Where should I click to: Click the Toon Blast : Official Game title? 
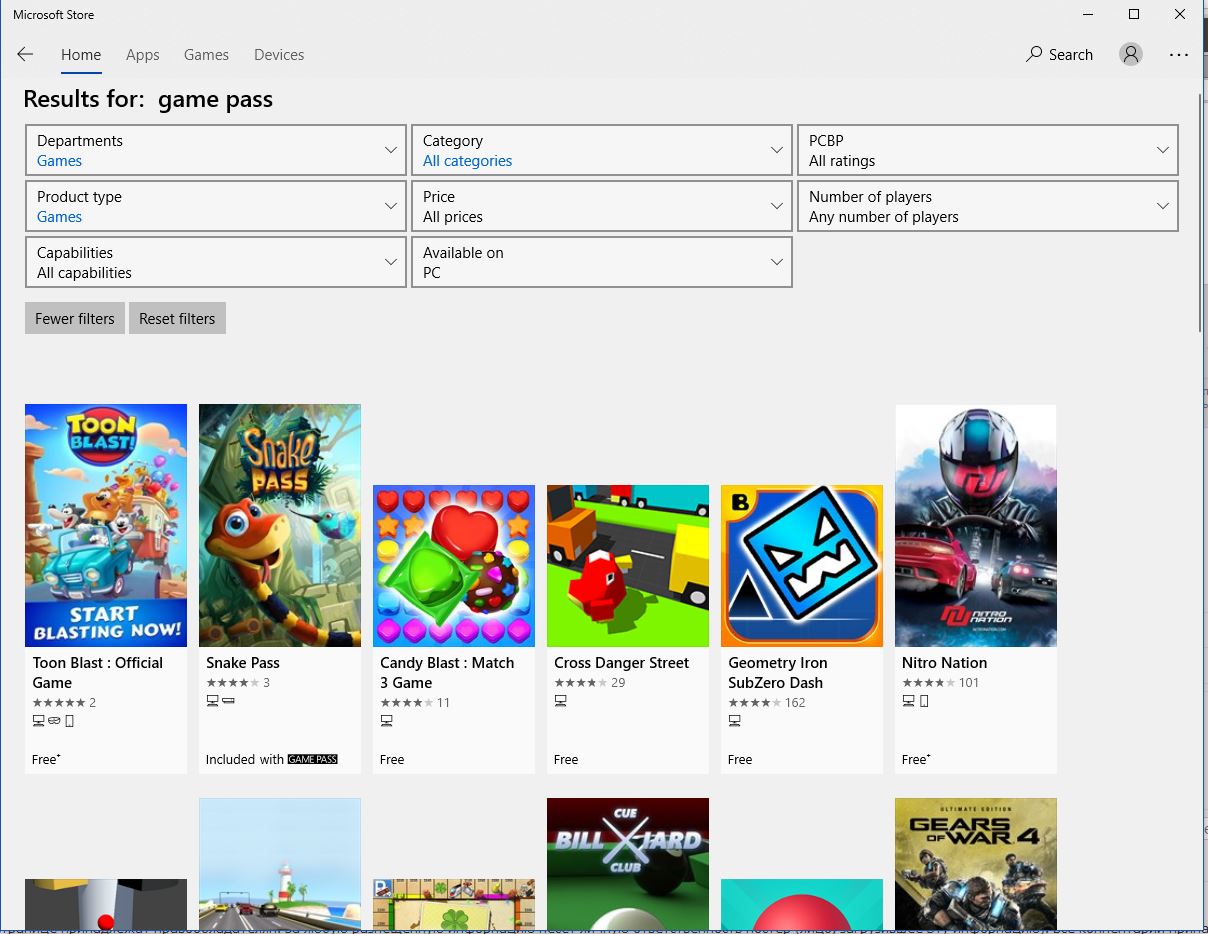[x=97, y=672]
